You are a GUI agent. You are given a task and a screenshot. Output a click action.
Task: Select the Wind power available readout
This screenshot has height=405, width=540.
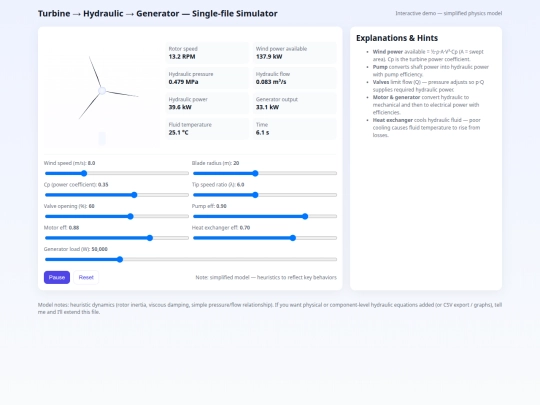[x=295, y=53]
